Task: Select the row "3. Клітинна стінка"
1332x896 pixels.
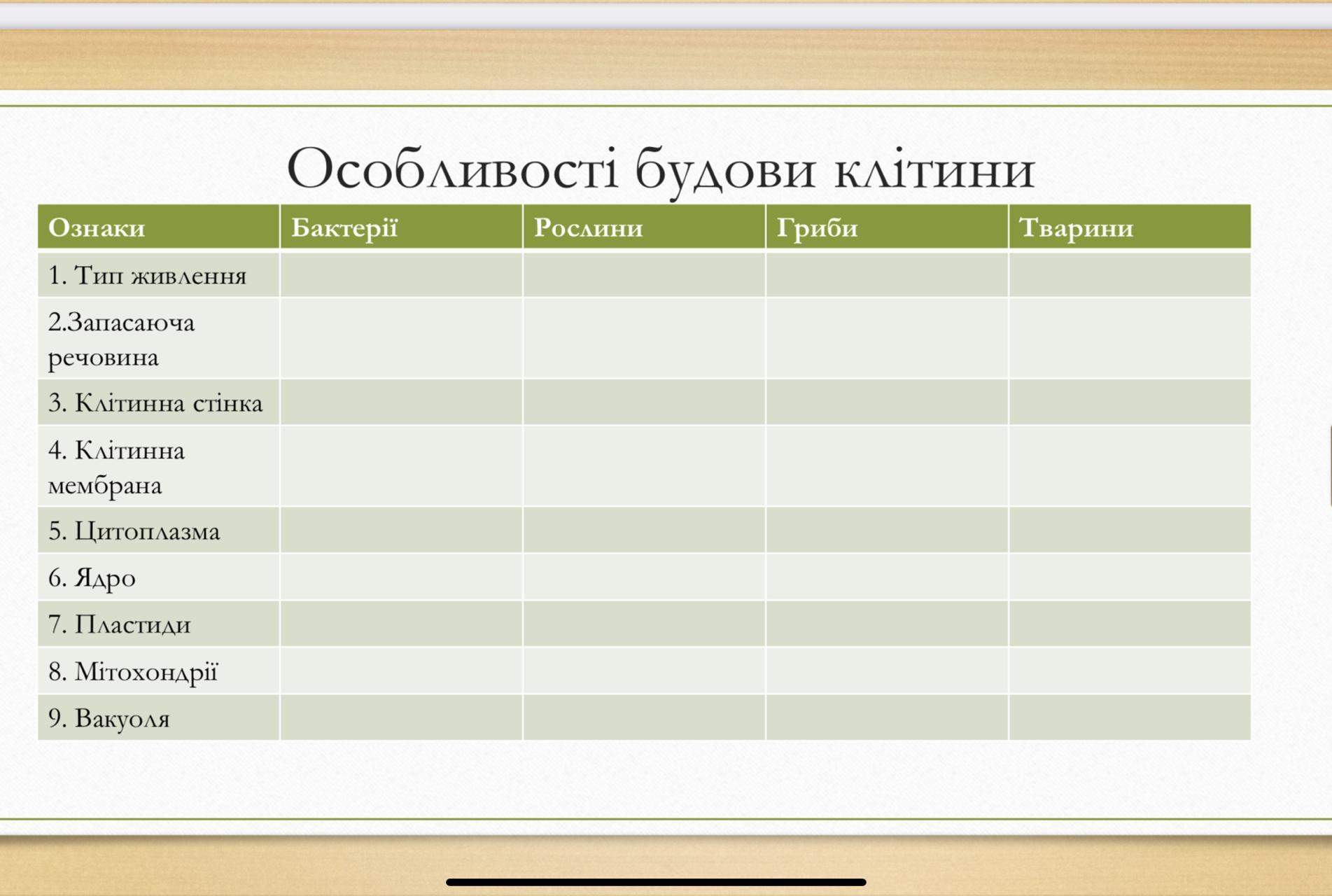Action: [644, 402]
